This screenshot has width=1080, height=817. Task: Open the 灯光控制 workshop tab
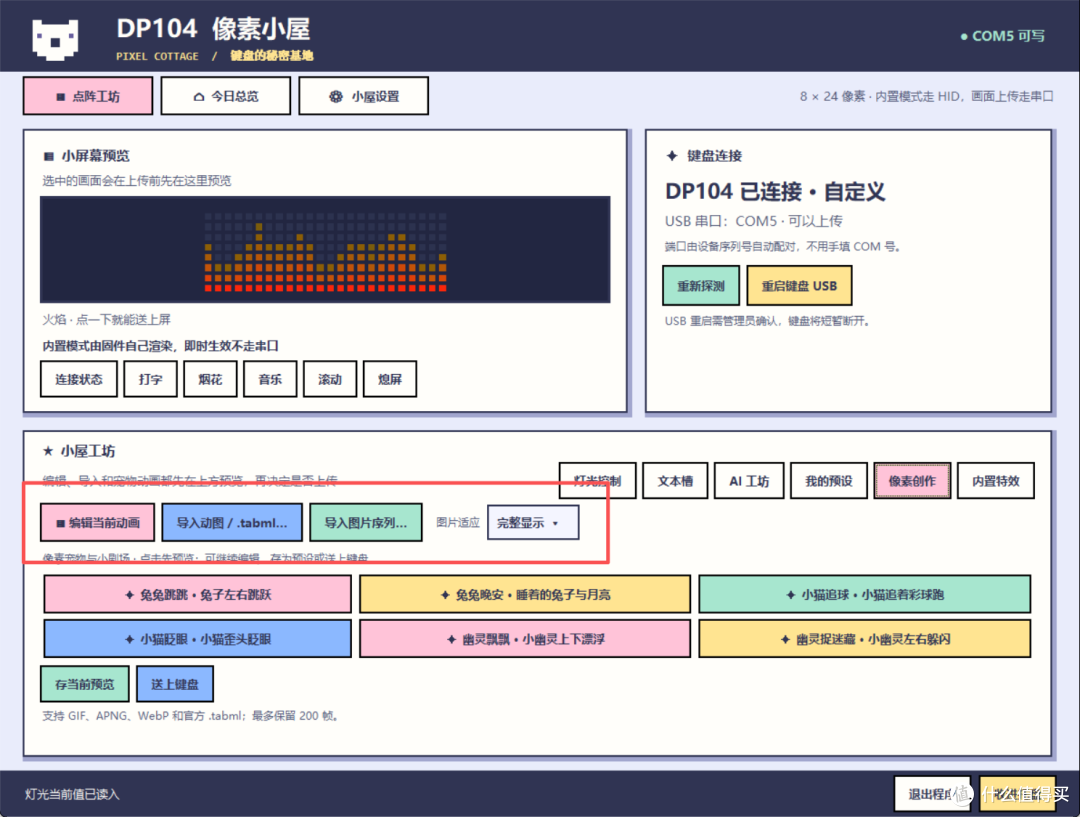click(597, 481)
